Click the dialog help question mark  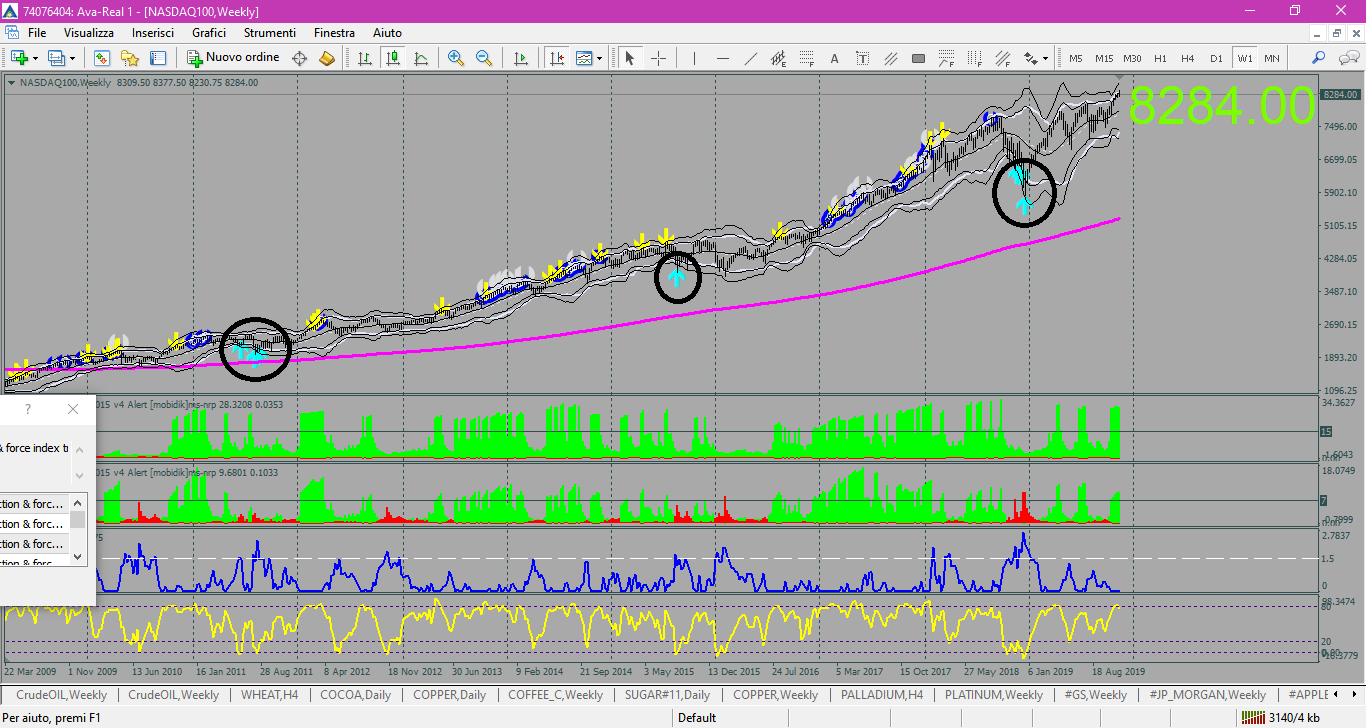[27, 409]
